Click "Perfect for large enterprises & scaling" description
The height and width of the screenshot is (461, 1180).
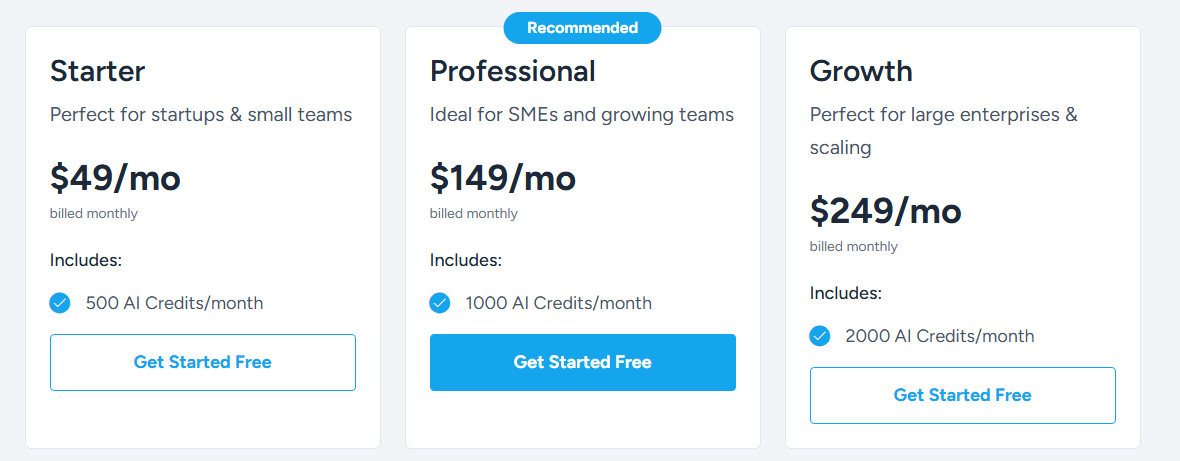pyautogui.click(x=943, y=130)
